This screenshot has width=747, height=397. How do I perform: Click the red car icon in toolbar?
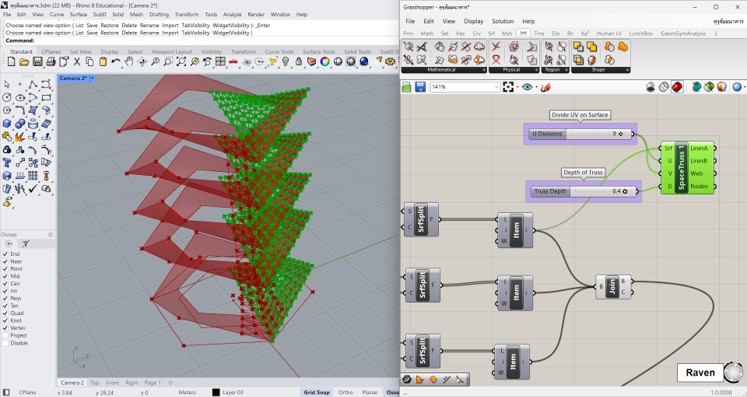tap(233, 62)
